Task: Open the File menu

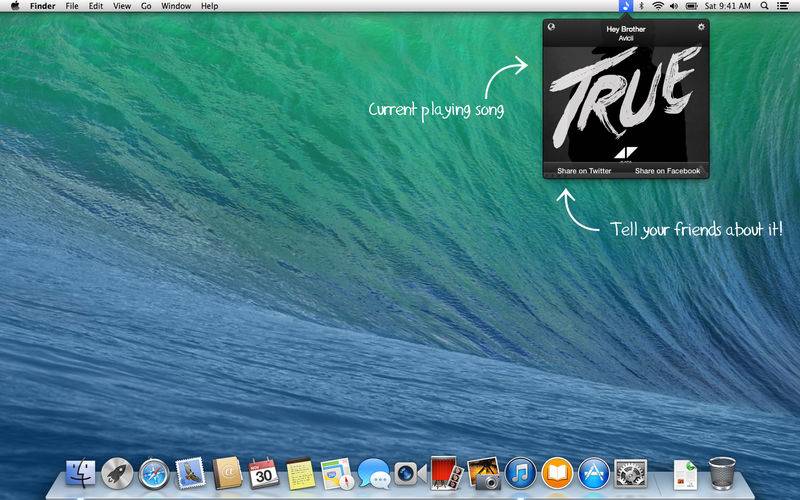Action: pos(72,6)
